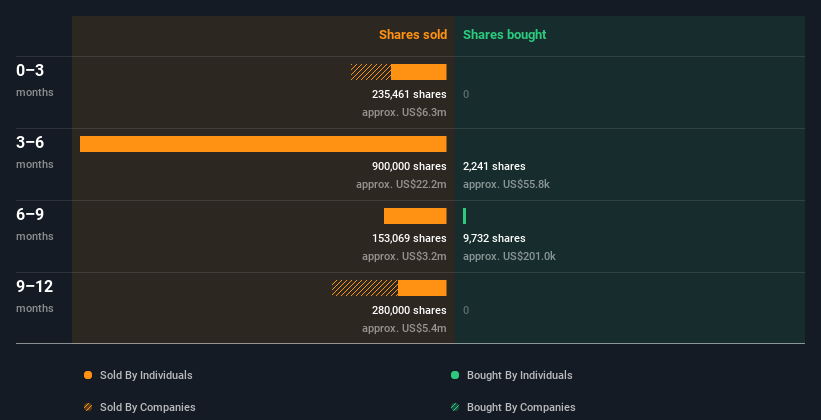
Task: Click the 9–12 months row label
Action: pyautogui.click(x=35, y=296)
